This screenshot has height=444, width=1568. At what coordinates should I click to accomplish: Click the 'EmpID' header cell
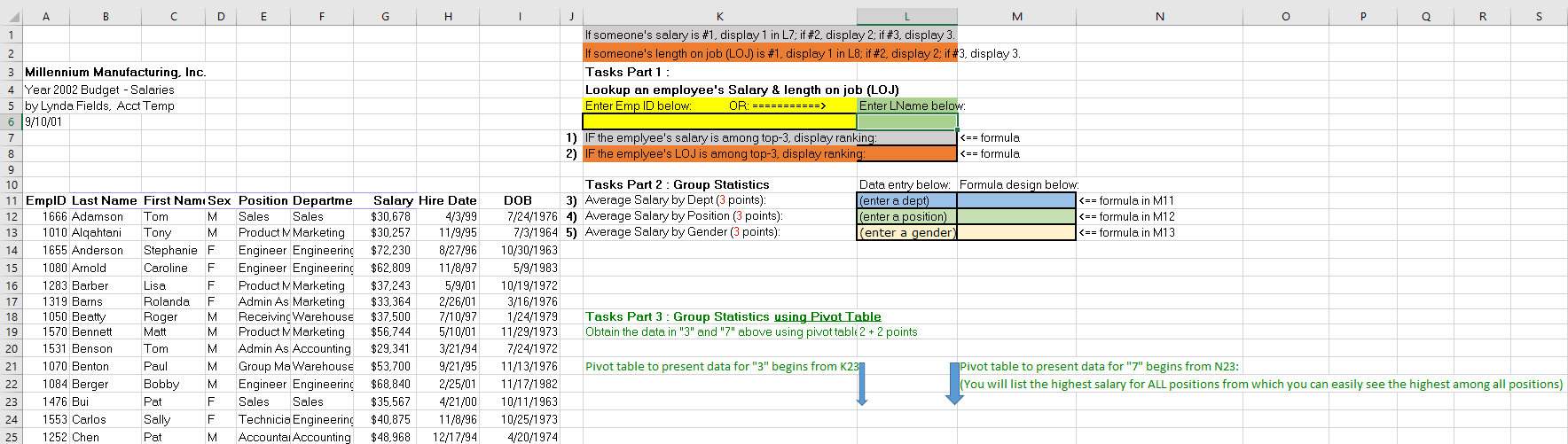pyautogui.click(x=46, y=200)
